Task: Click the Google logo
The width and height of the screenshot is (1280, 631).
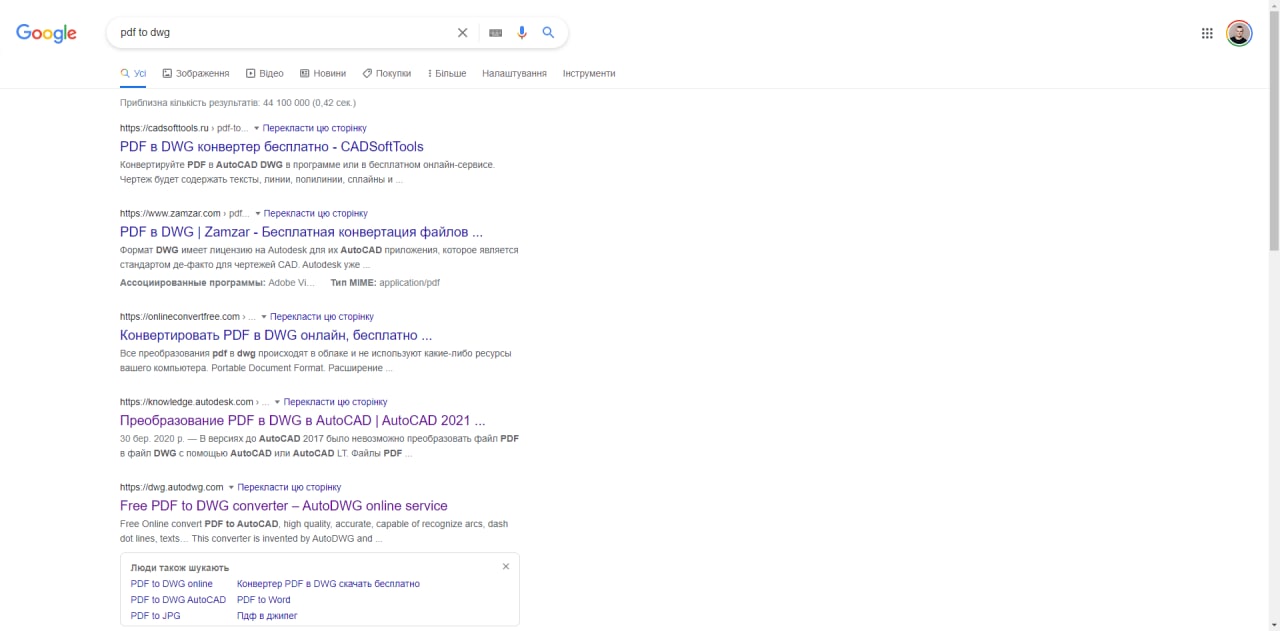Action: click(46, 33)
